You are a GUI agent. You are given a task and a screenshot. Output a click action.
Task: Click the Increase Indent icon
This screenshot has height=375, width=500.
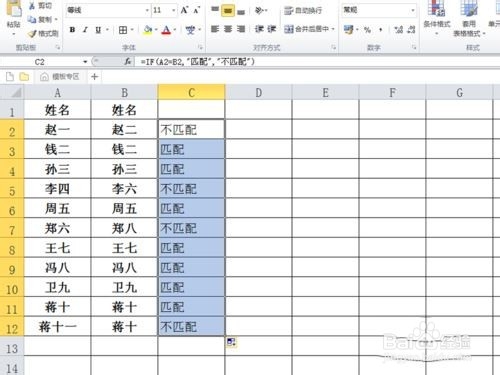click(x=272, y=29)
